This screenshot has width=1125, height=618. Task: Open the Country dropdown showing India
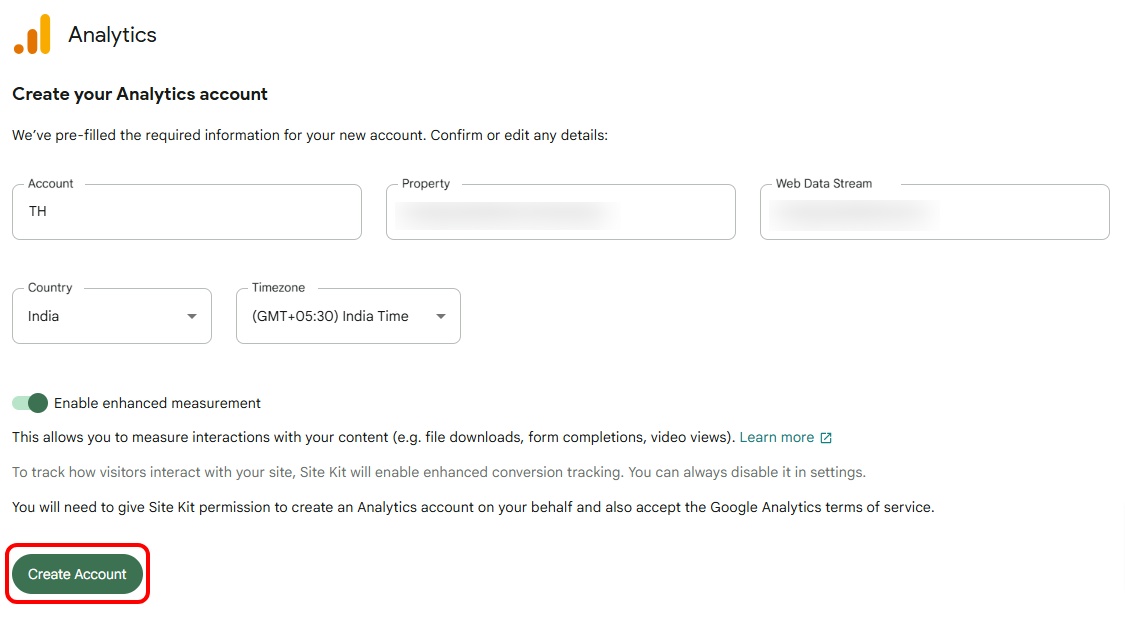click(x=111, y=316)
